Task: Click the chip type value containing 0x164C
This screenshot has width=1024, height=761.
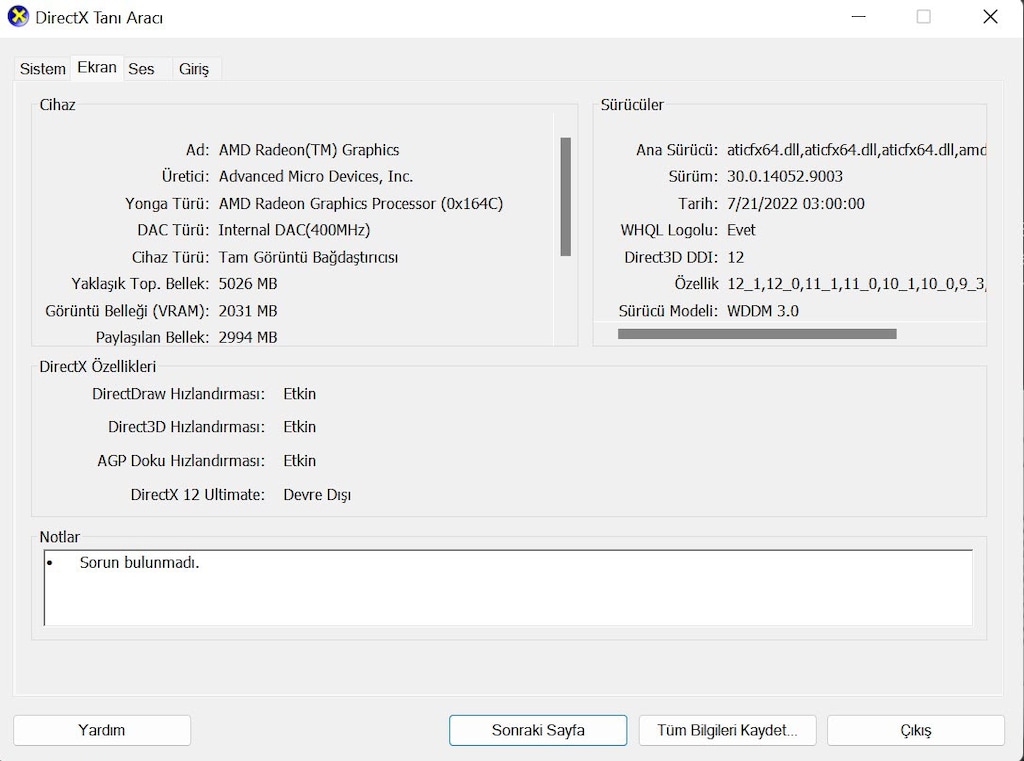Action: [x=360, y=204]
